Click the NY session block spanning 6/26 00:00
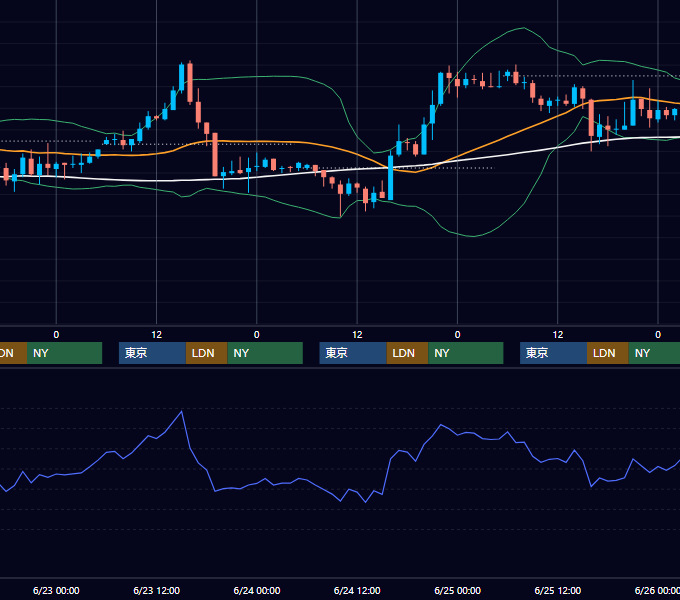 [x=654, y=353]
